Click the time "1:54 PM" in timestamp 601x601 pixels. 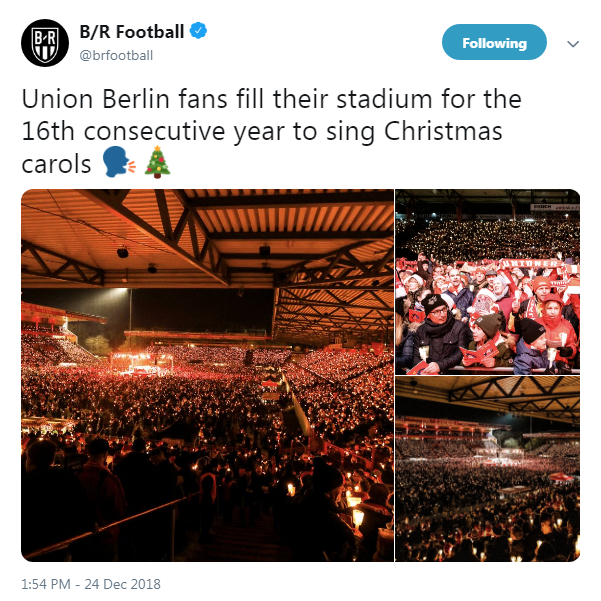point(46,584)
